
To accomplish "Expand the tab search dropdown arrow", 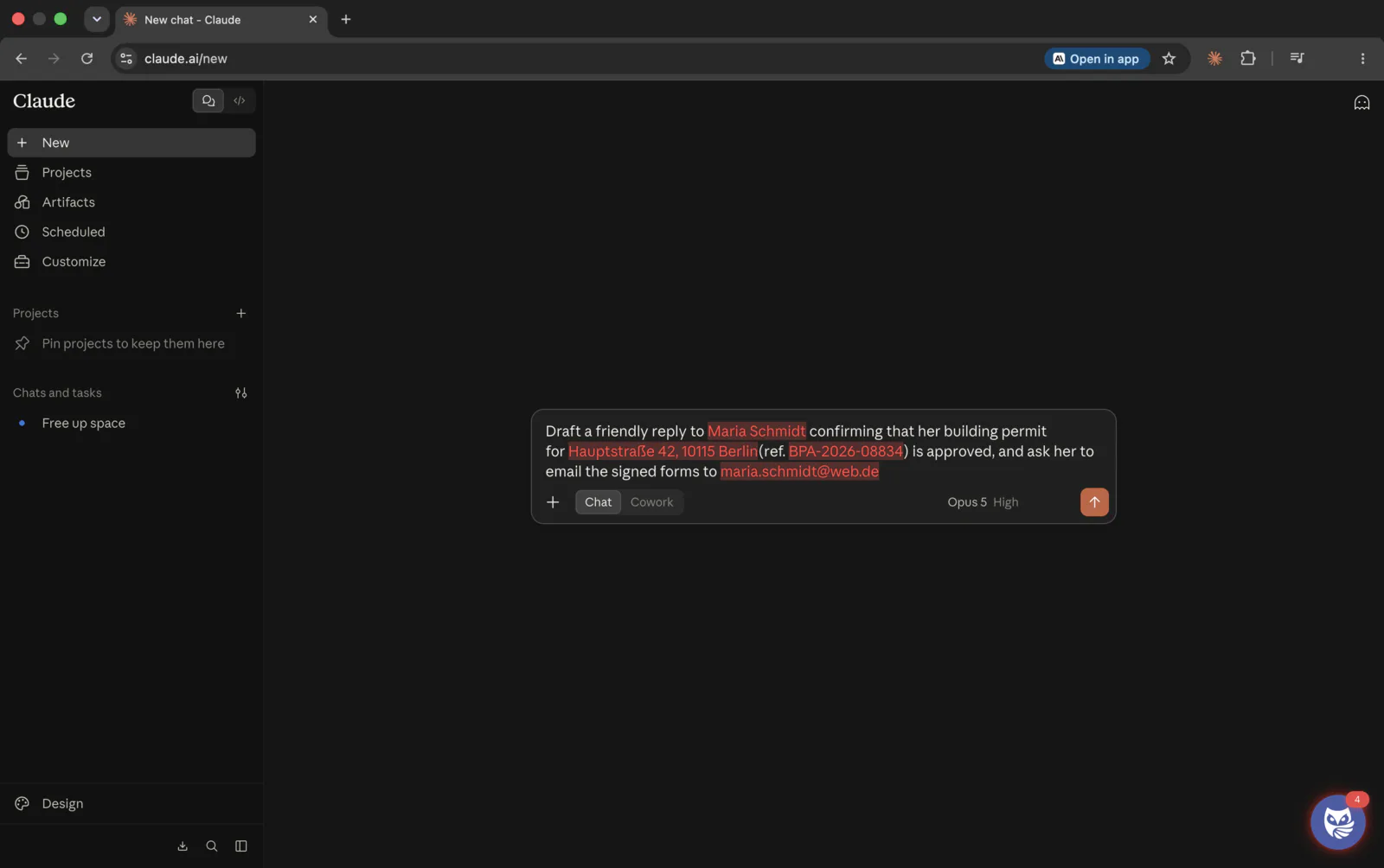I will pyautogui.click(x=97, y=19).
